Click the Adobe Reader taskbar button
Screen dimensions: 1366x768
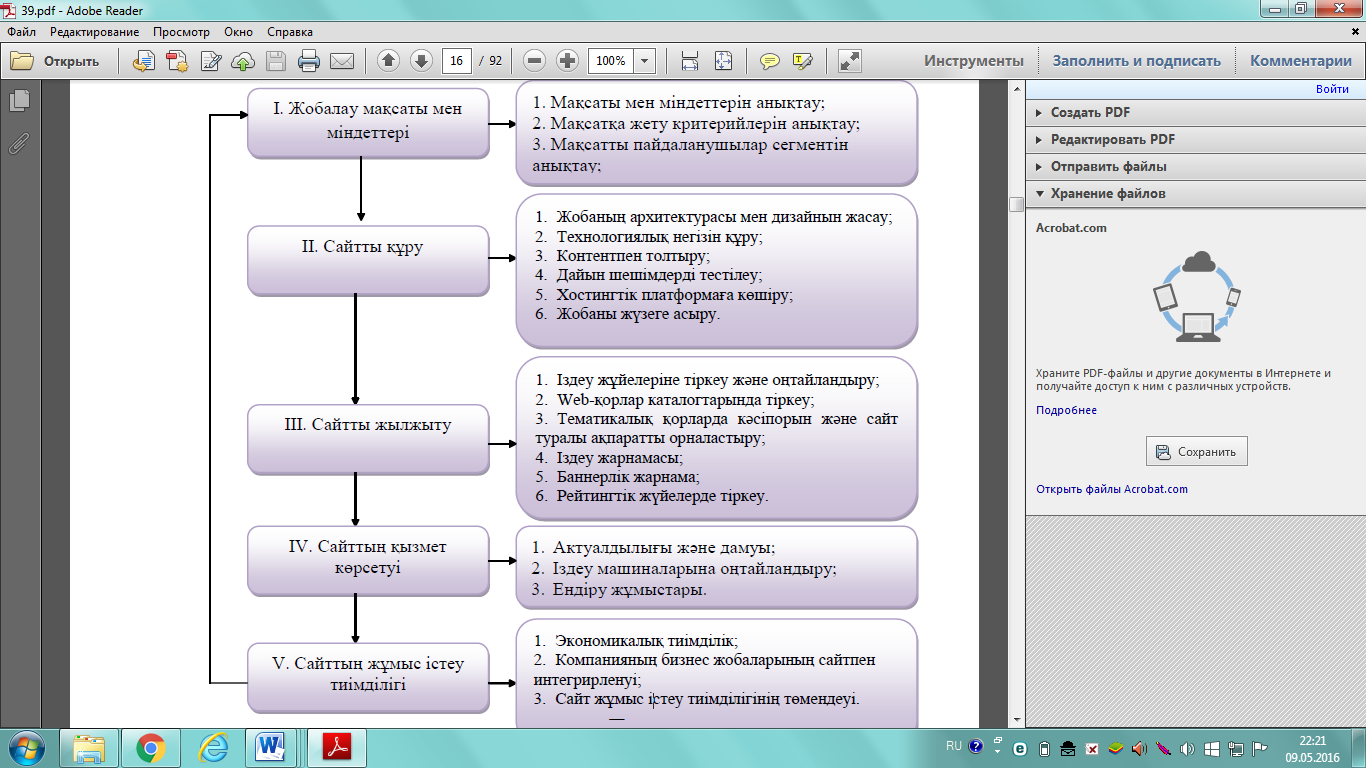[x=337, y=748]
